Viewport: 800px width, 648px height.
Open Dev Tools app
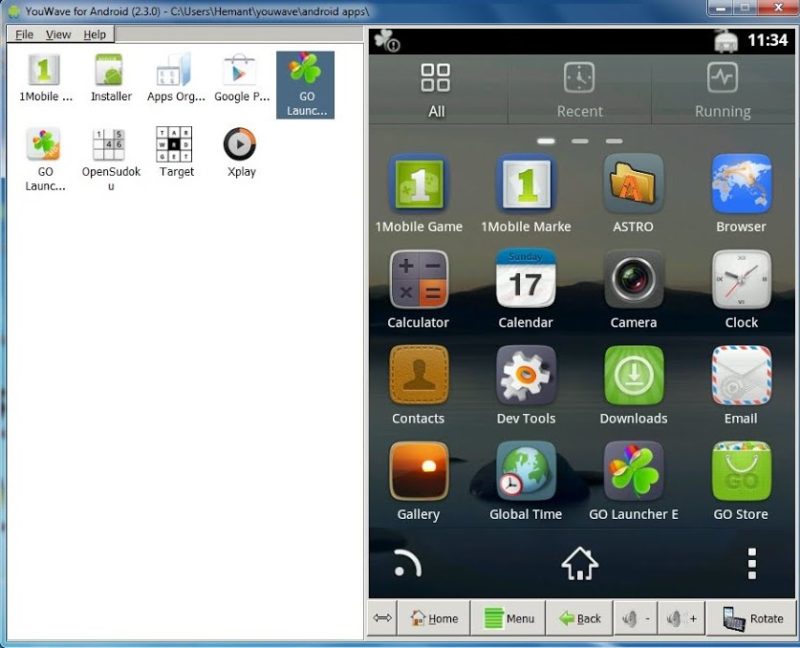pyautogui.click(x=526, y=376)
